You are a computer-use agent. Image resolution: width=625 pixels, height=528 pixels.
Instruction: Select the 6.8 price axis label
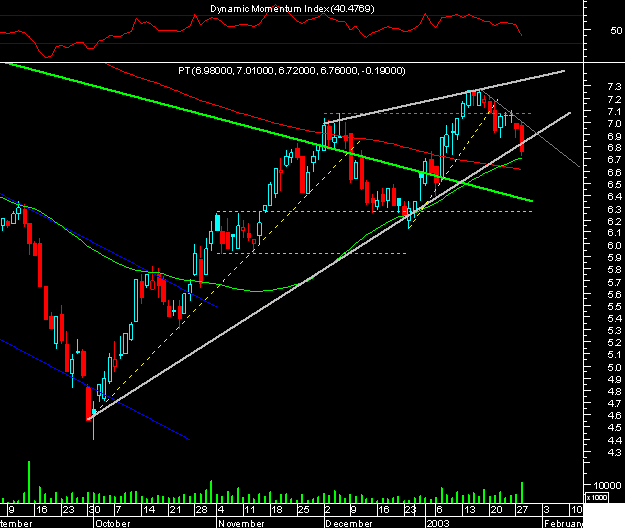[x=614, y=147]
